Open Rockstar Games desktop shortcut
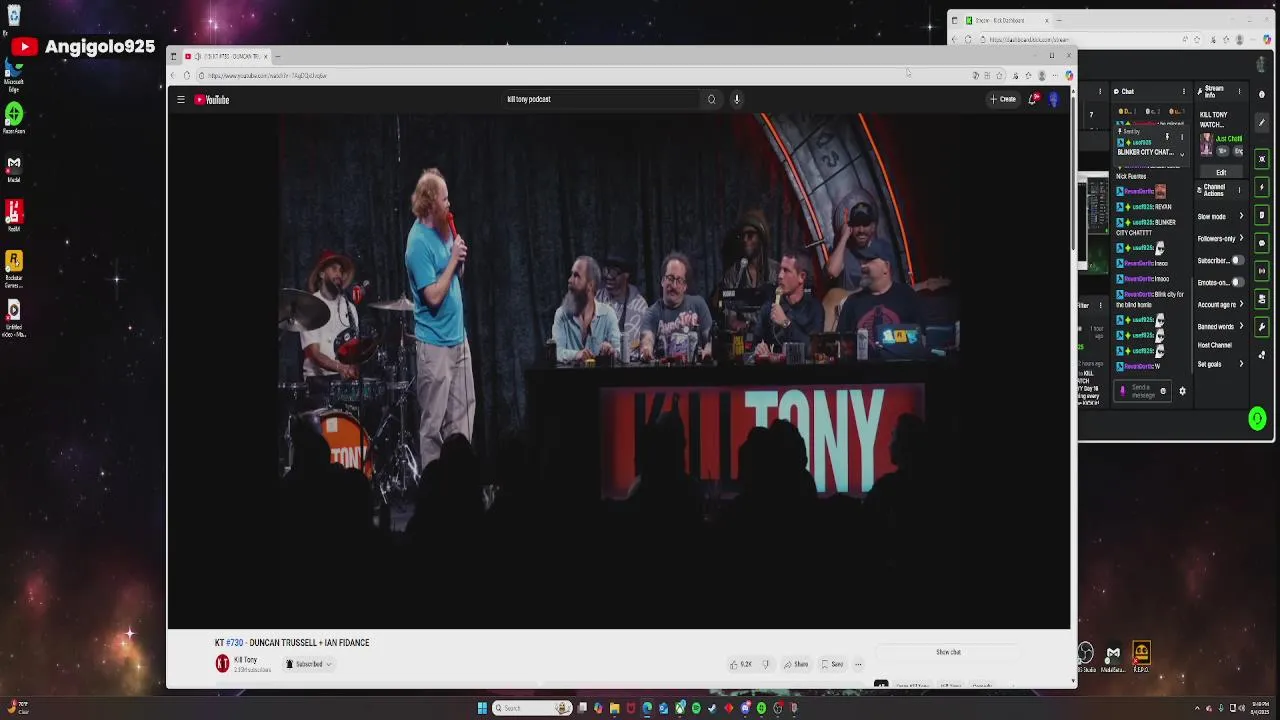The width and height of the screenshot is (1280, 720). pyautogui.click(x=14, y=270)
